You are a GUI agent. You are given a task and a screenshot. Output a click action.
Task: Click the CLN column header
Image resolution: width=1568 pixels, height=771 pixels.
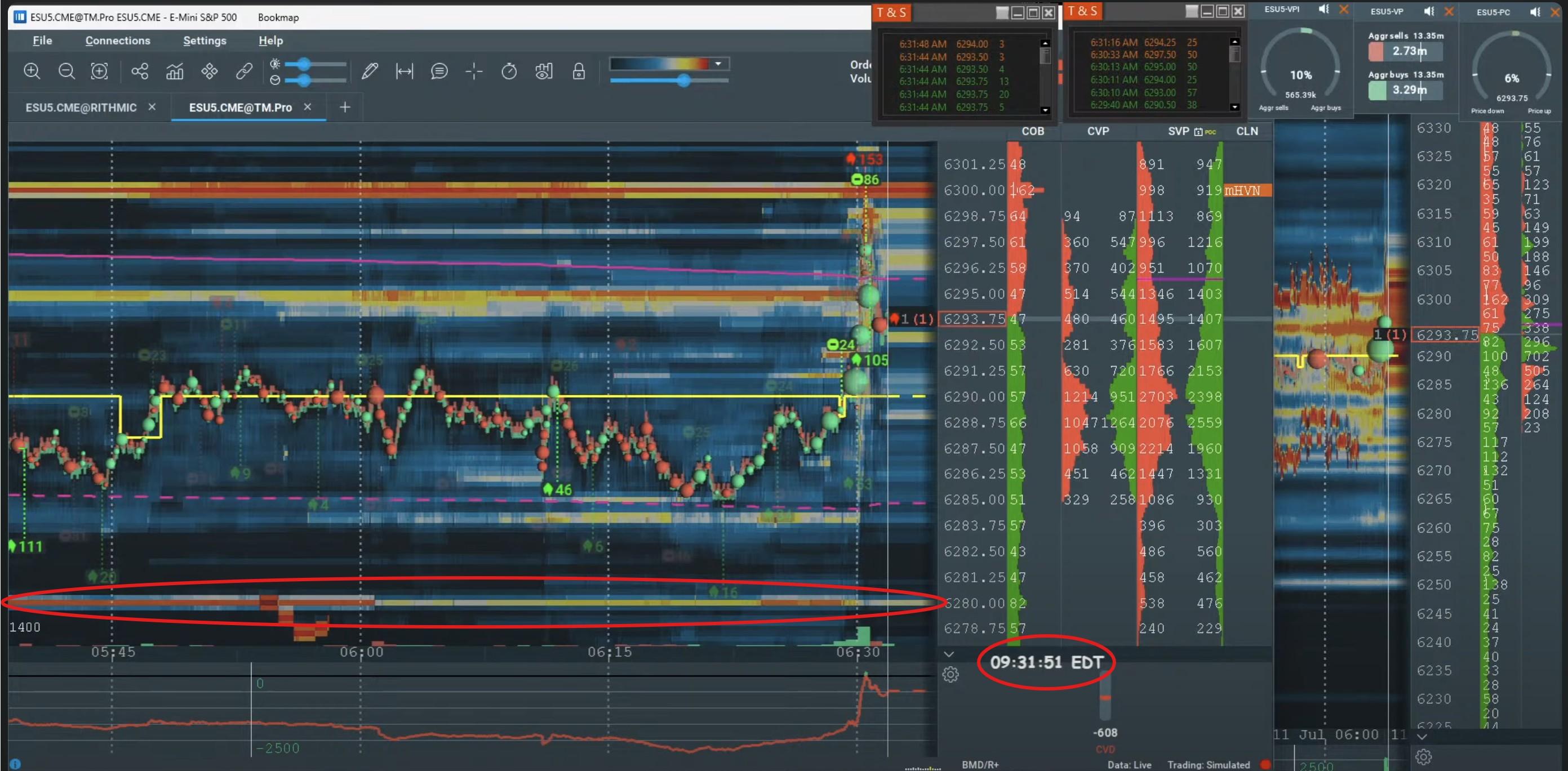(x=1247, y=131)
